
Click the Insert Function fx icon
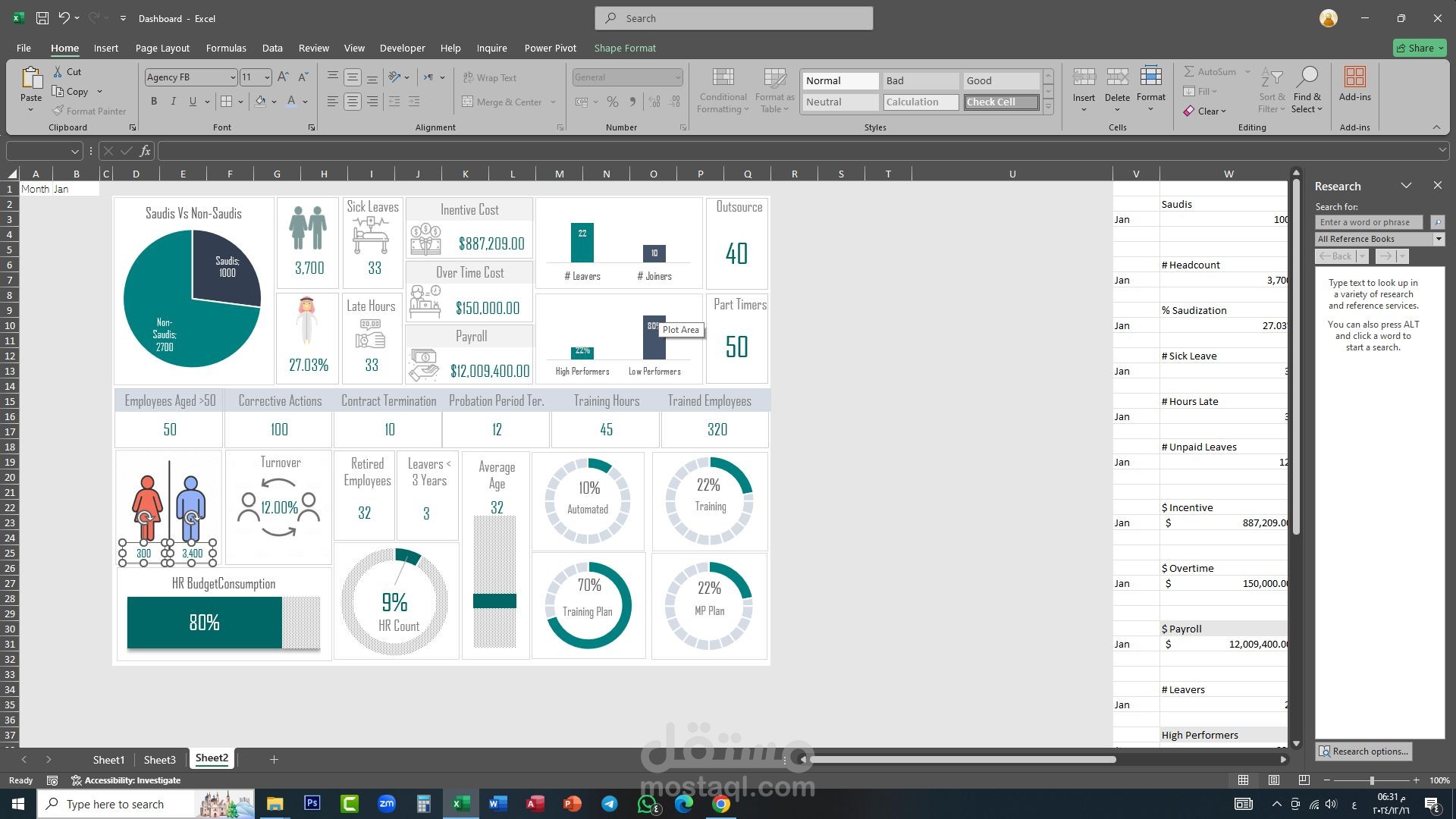click(145, 151)
